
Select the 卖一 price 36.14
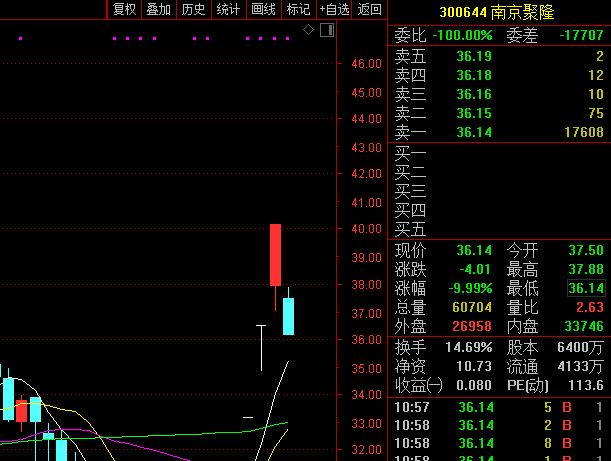[x=474, y=132]
